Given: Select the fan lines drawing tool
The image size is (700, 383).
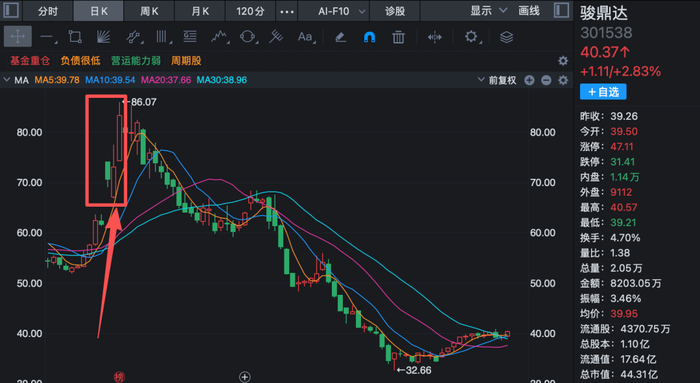Looking at the screenshot, I should (103, 37).
